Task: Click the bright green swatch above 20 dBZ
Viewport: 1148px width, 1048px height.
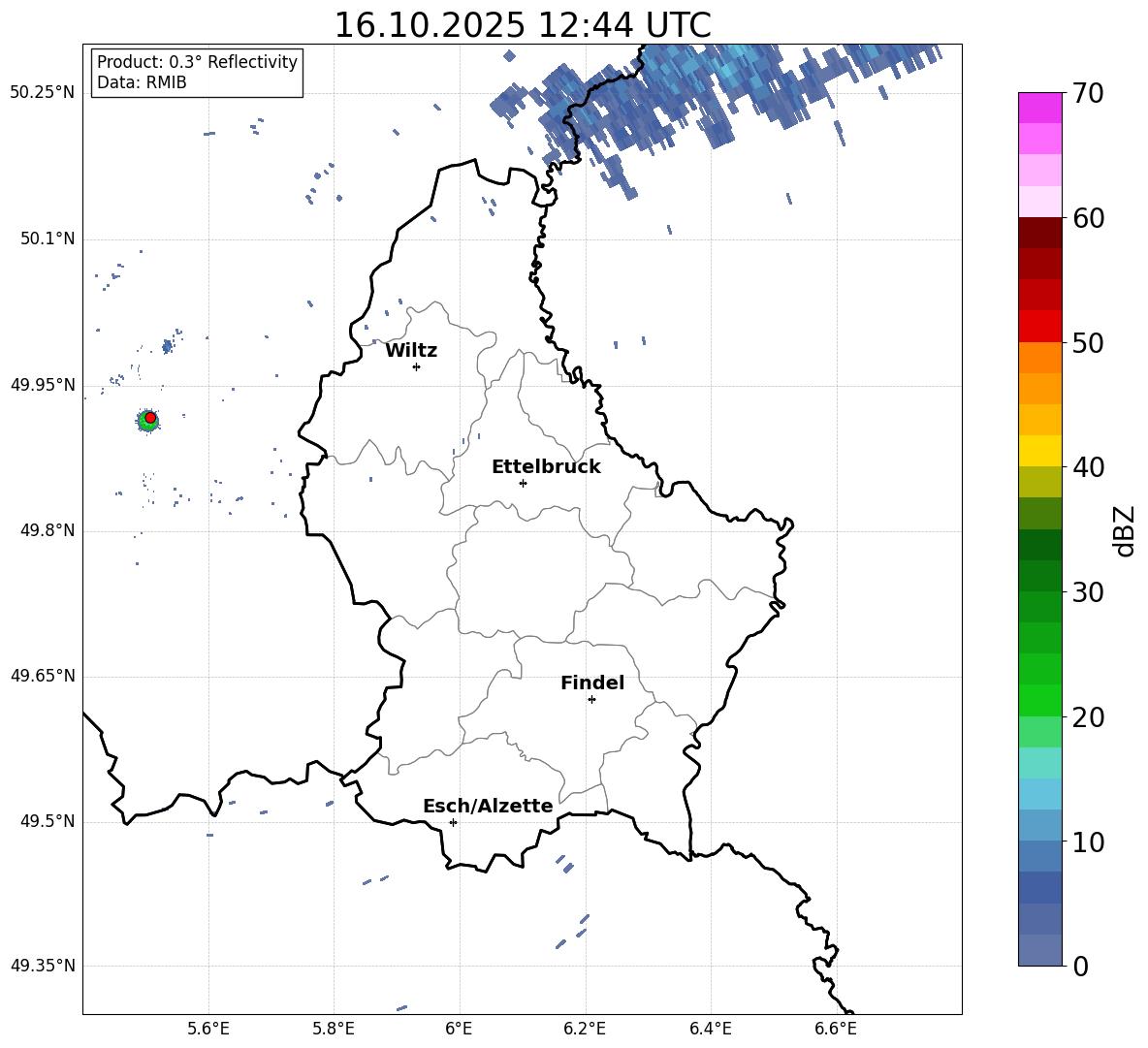Action: (1040, 700)
